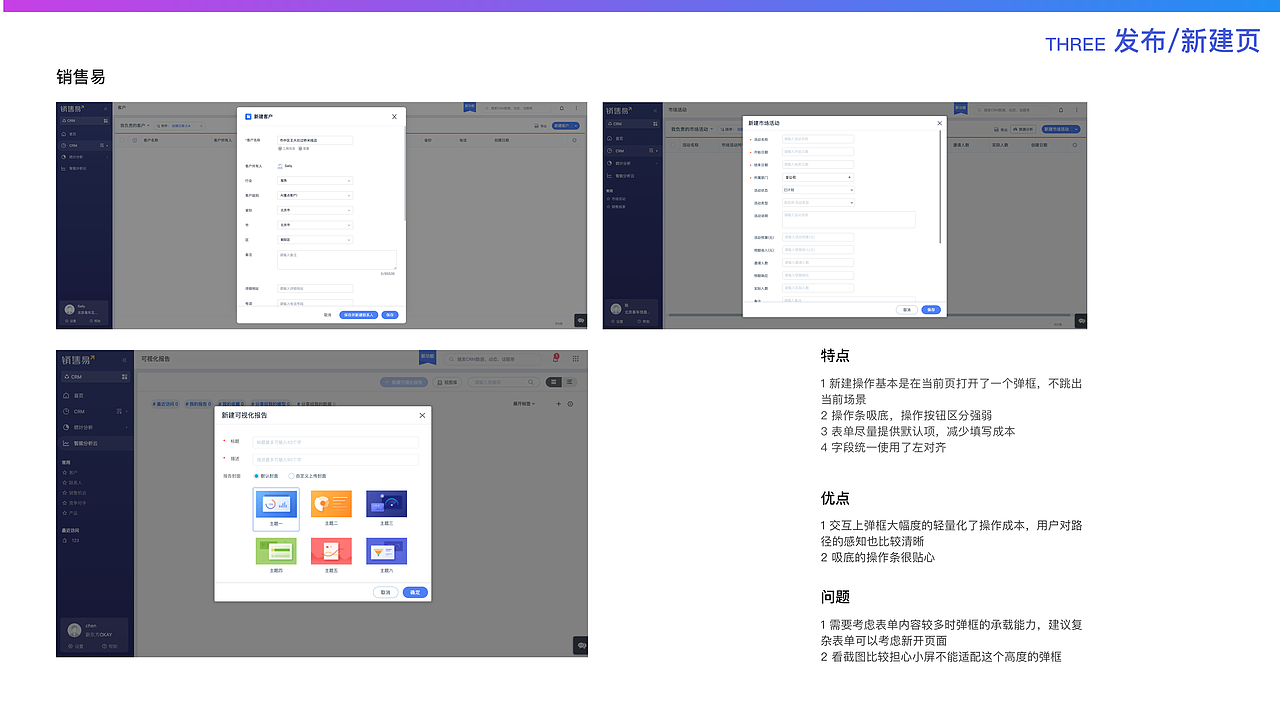The height and width of the screenshot is (720, 1280).
Task: Open 智能分析云 in 可视化报告 sidebar
Action: coord(95,442)
